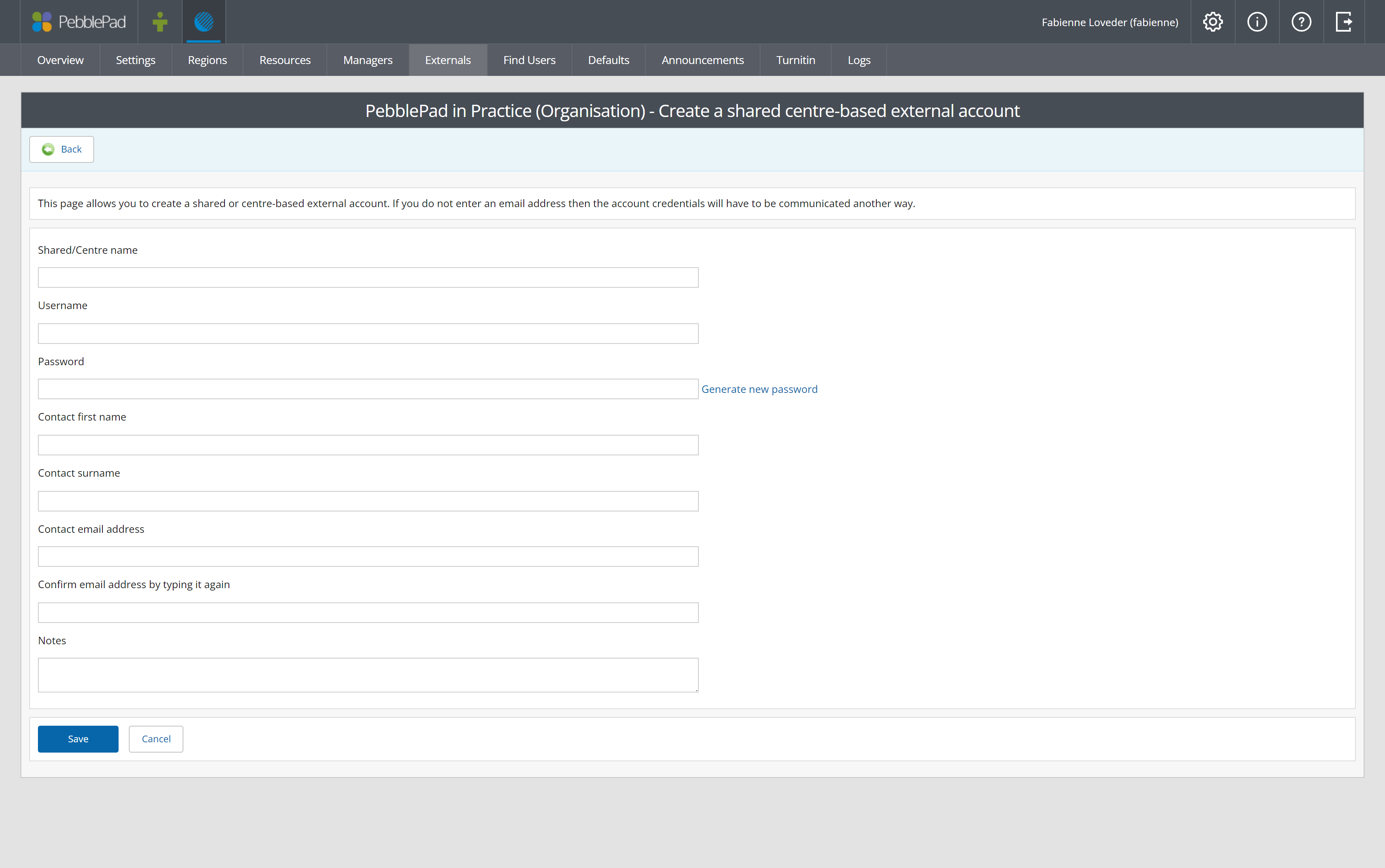
Task: Click the Cancel button
Action: coord(156,739)
